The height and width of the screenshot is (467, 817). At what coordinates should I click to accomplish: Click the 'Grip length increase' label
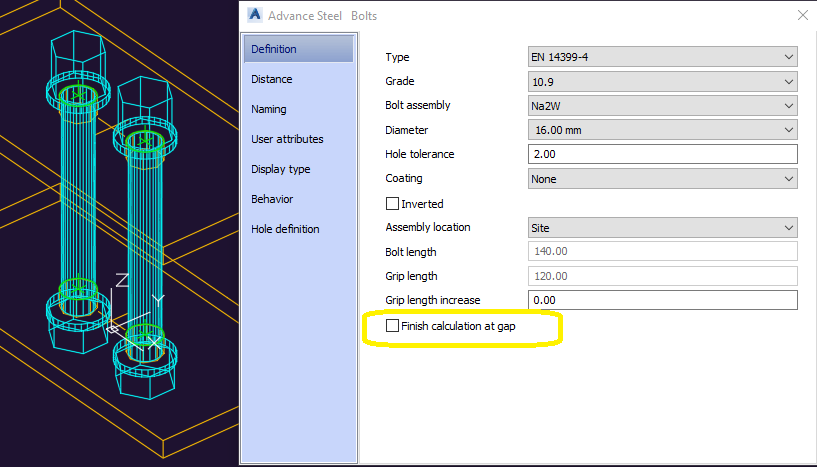(x=432, y=300)
